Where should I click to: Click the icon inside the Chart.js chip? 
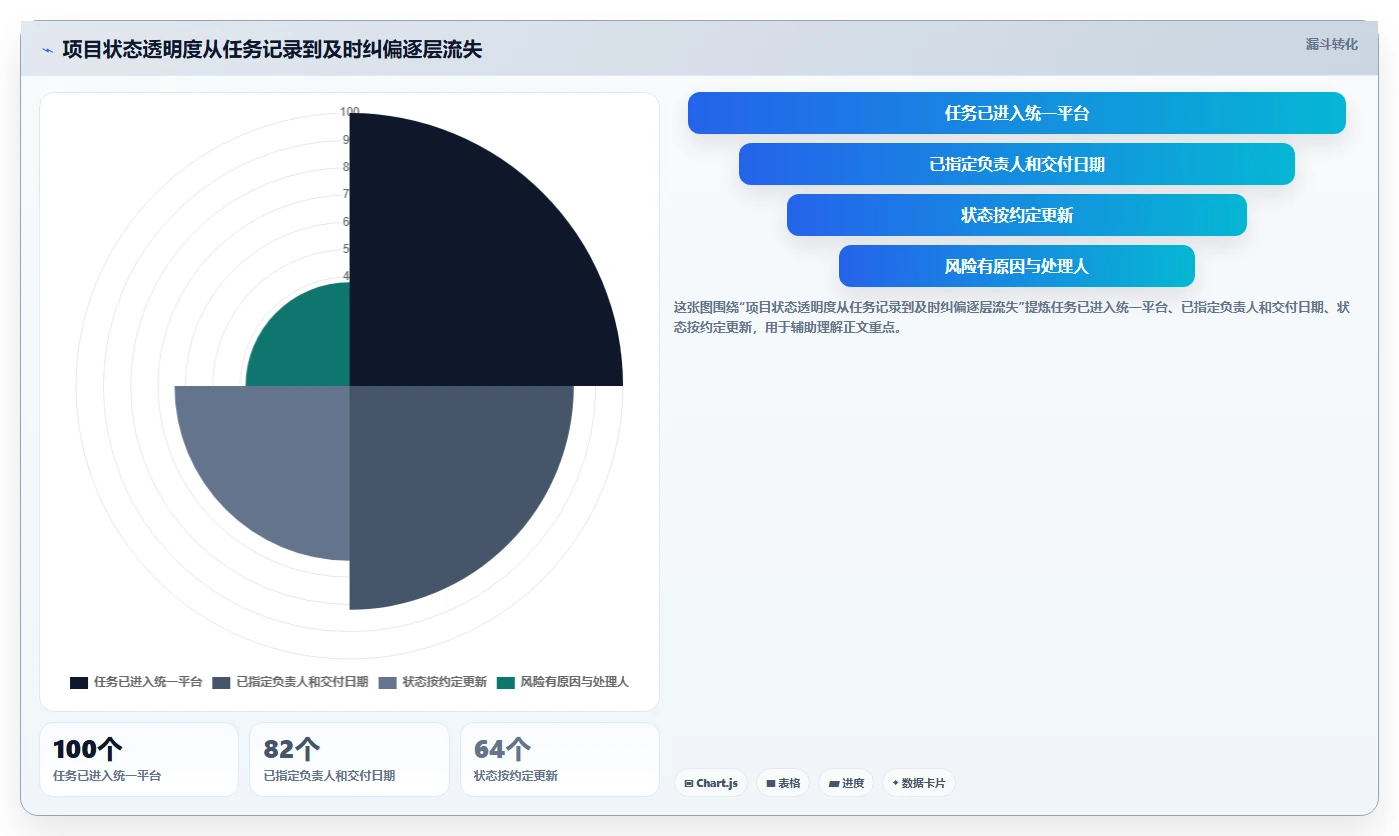point(689,784)
